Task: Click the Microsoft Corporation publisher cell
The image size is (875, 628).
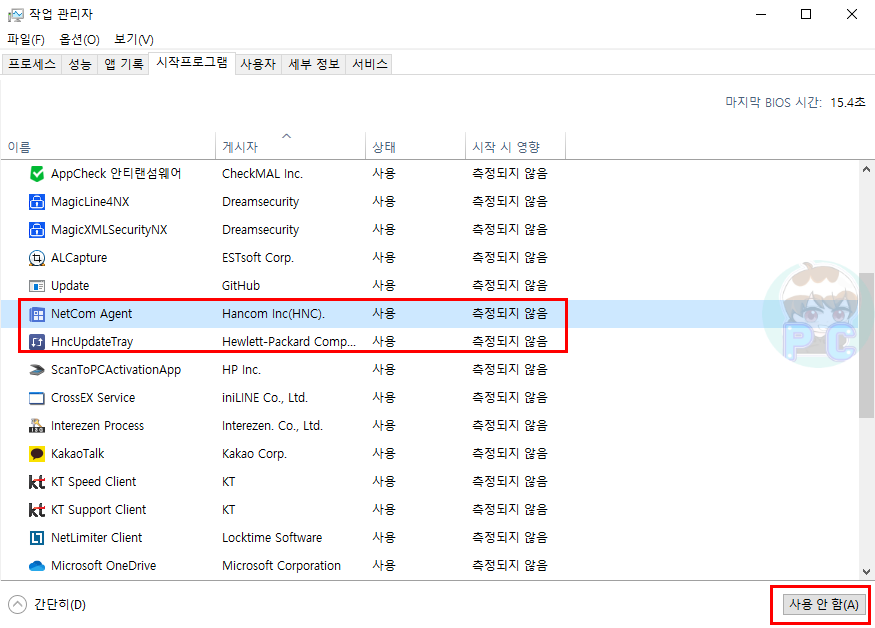Action: click(x=281, y=565)
